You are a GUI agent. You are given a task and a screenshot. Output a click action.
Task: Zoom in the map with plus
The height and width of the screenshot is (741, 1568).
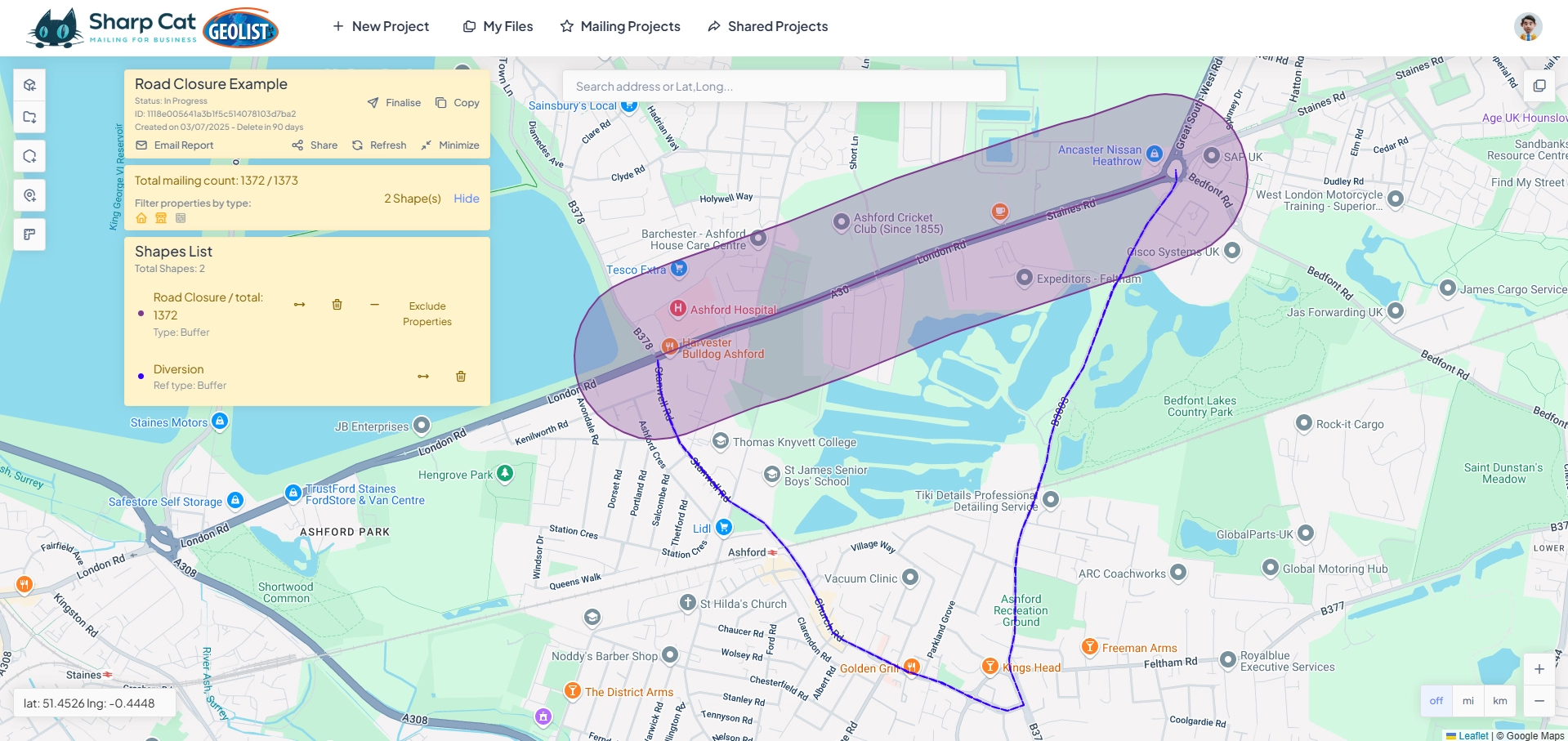click(1539, 669)
